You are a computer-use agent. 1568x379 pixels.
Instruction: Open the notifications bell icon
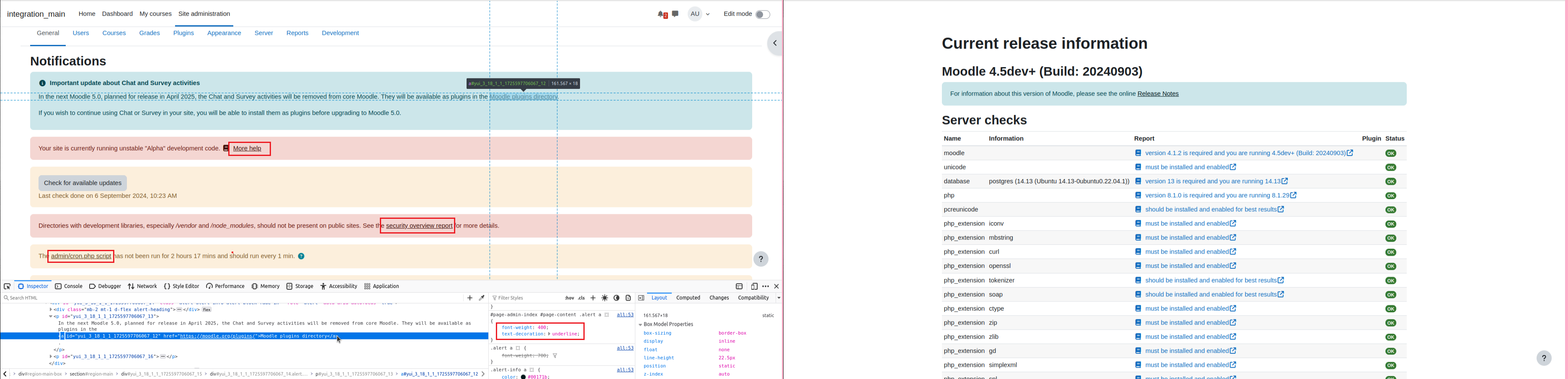[661, 14]
